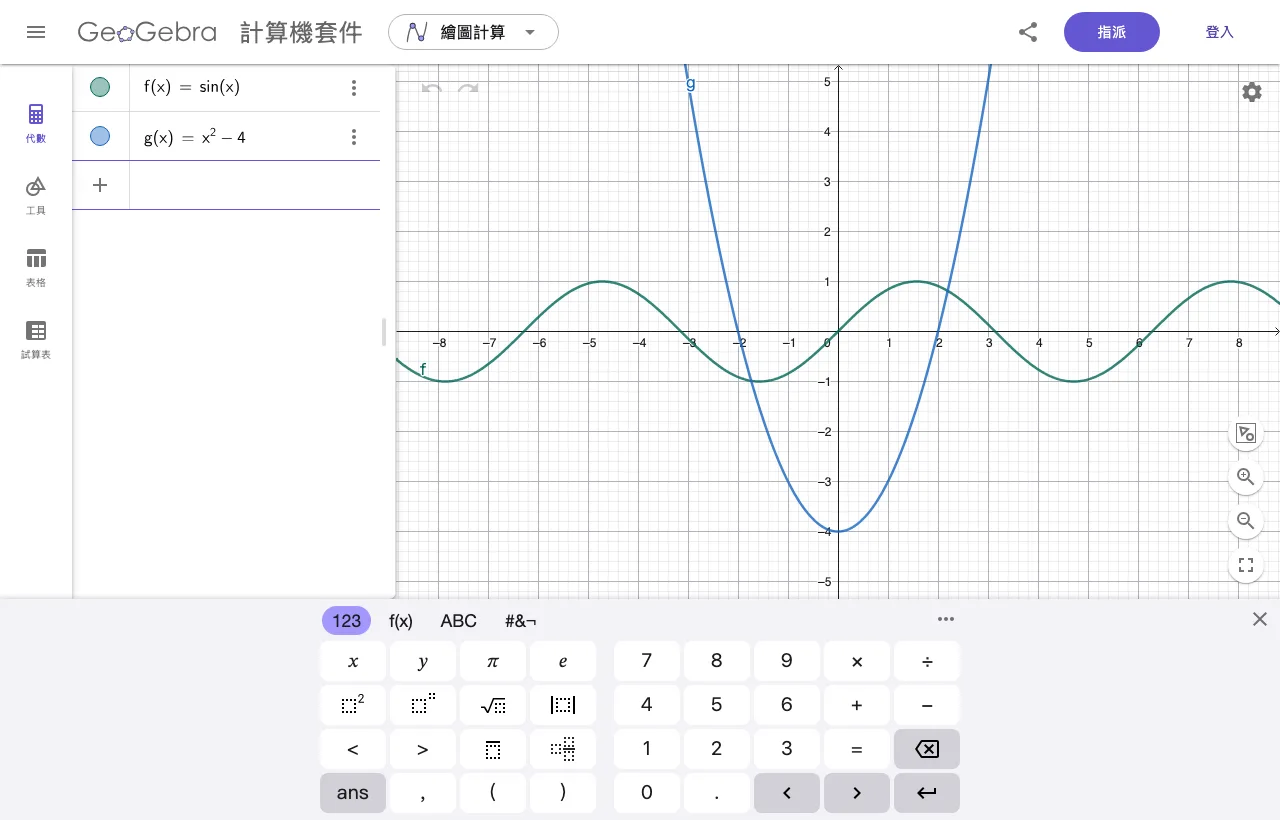Open the Table (表格) sidebar panel
Viewport: 1280px width, 820px height.
[36, 267]
